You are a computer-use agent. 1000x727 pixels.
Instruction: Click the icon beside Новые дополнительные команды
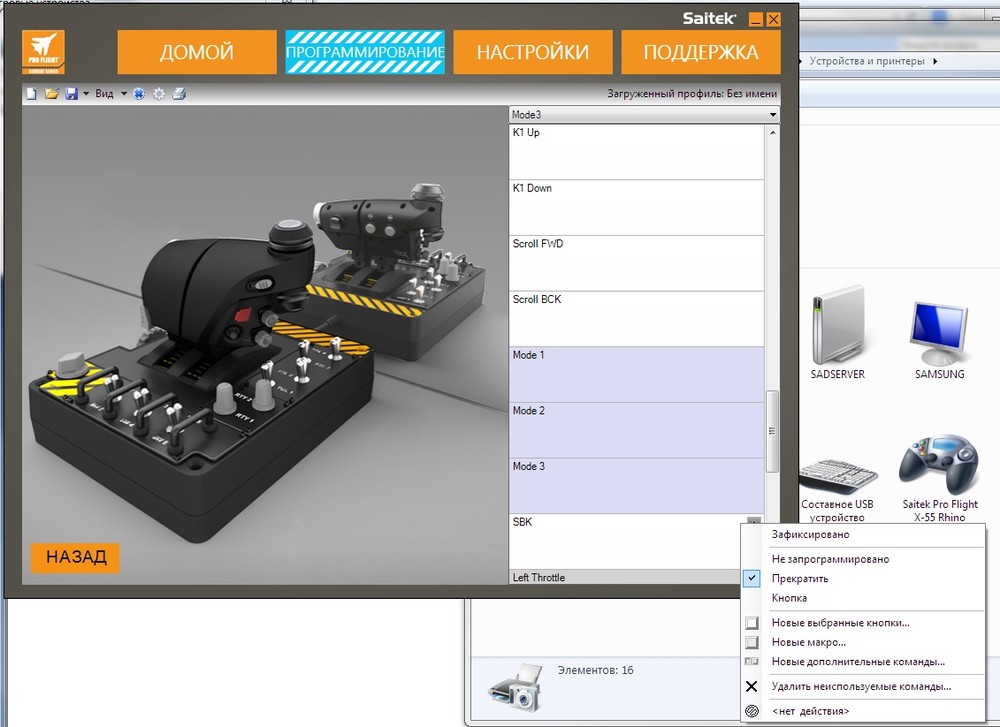[x=752, y=662]
